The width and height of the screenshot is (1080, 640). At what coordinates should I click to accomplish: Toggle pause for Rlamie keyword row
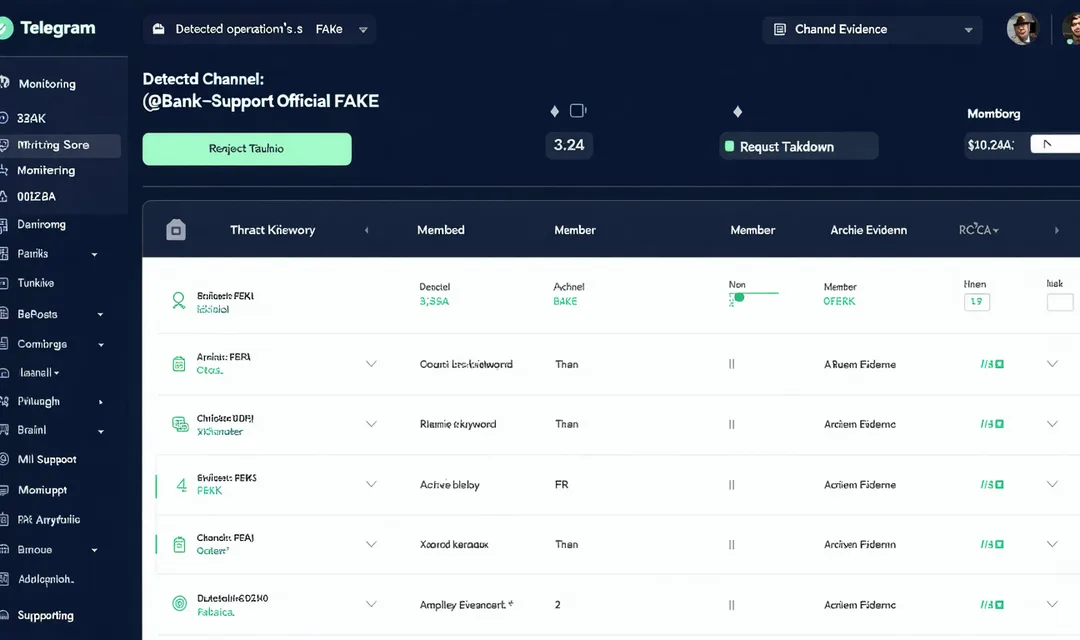(731, 424)
